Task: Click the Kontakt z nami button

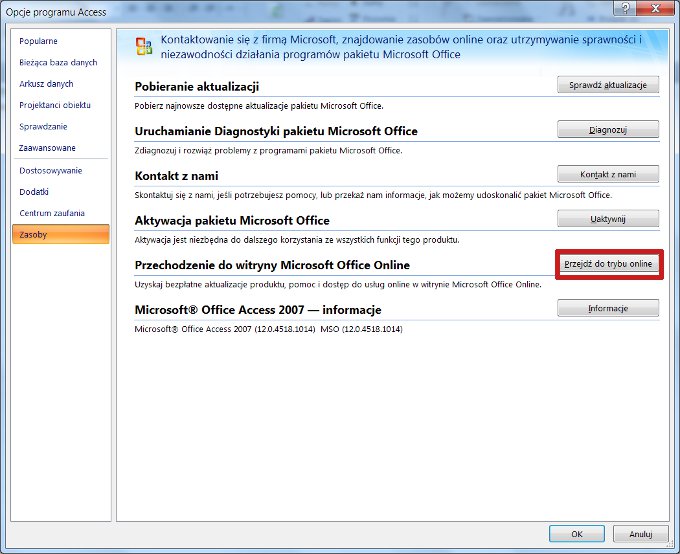Action: coord(608,174)
